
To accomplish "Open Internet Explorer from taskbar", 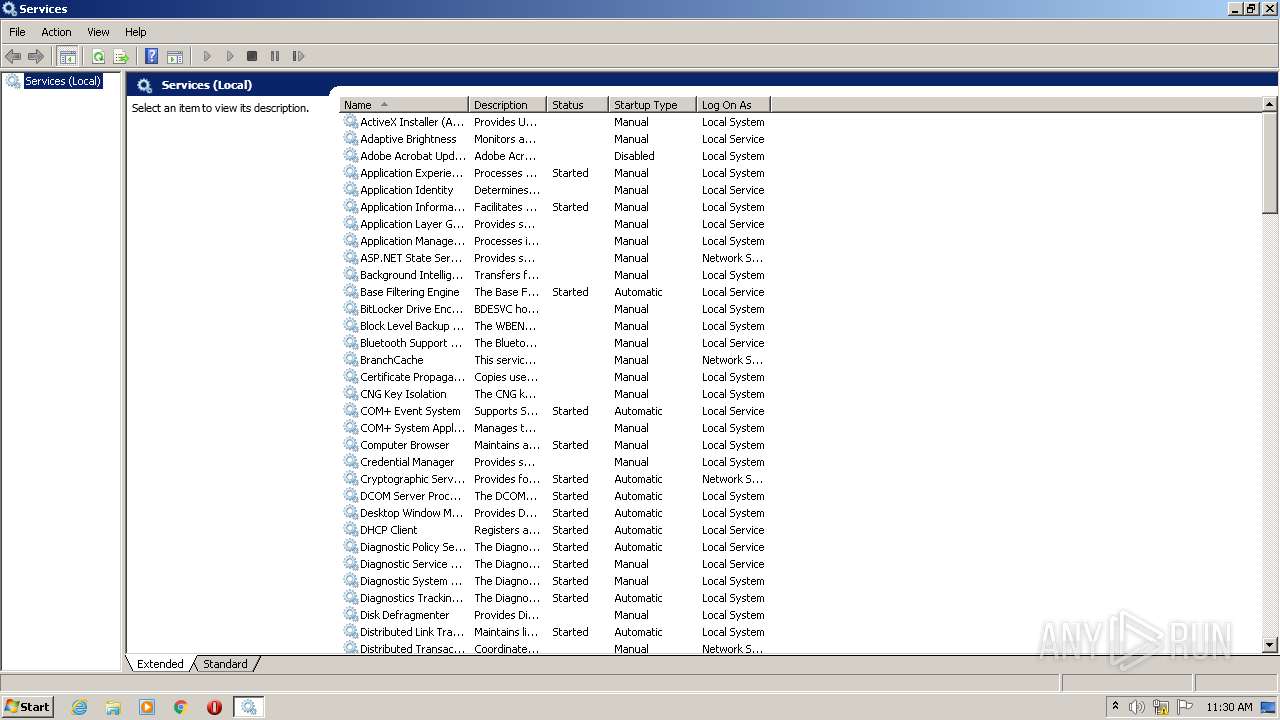I will coord(80,707).
